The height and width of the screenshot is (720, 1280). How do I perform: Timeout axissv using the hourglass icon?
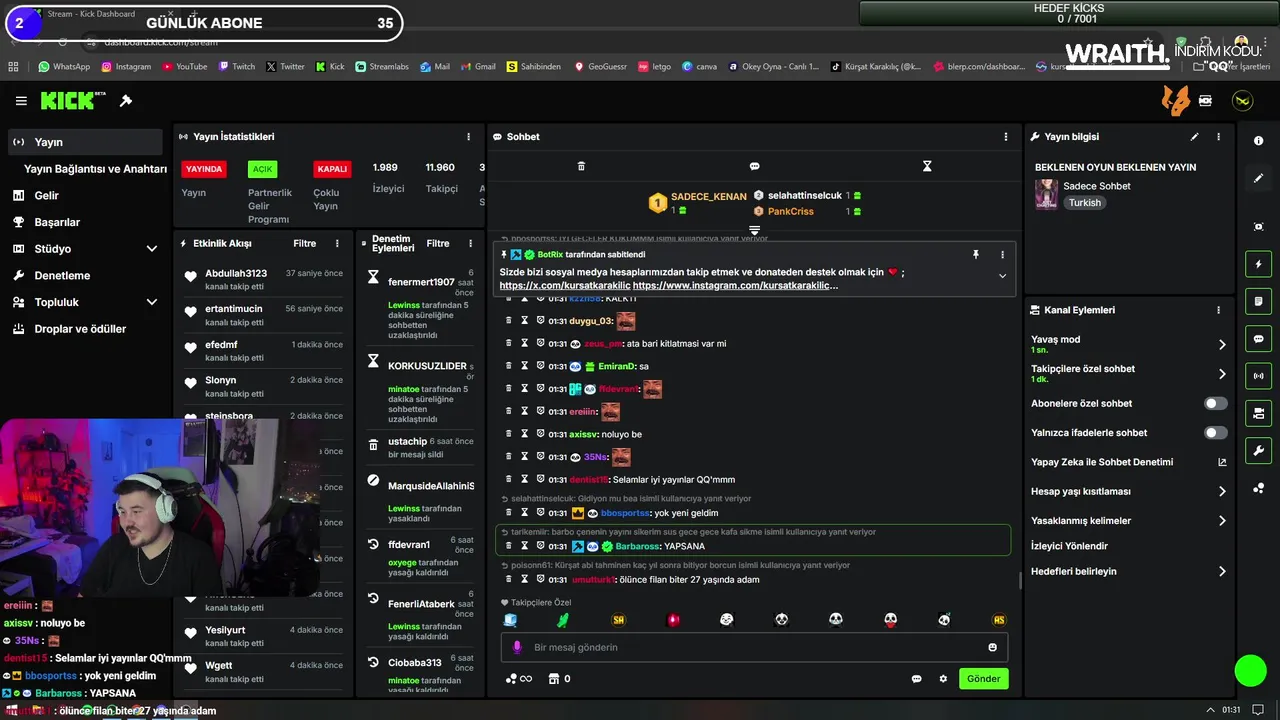click(524, 434)
